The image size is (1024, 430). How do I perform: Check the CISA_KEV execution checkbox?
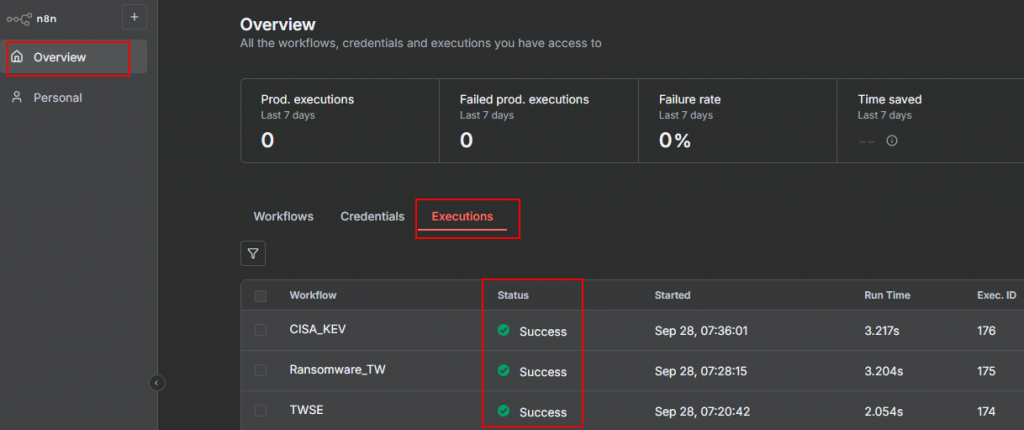261,331
